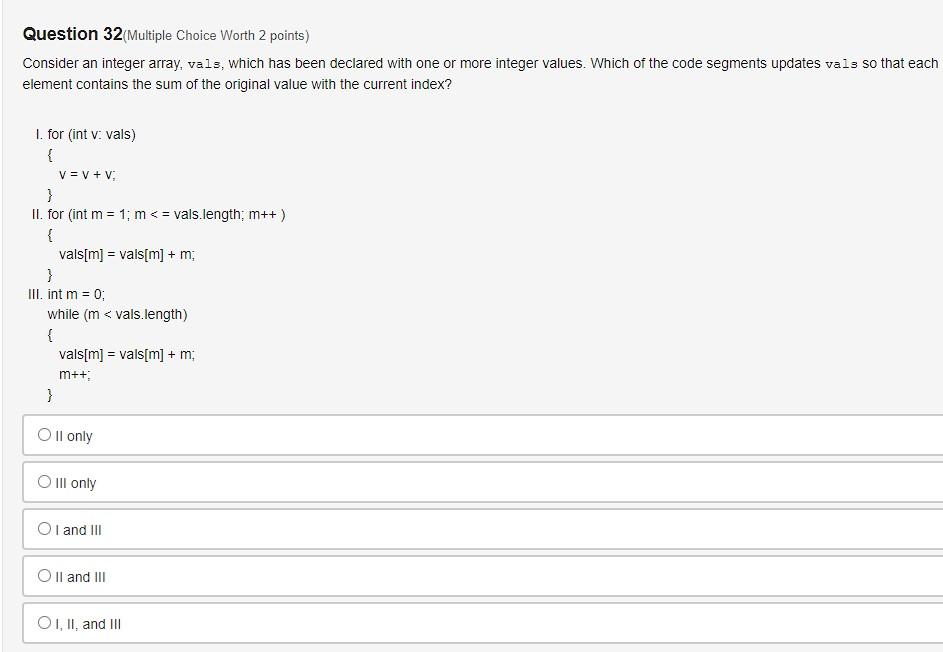Select the "II and III" radio button
The width and height of the screenshot is (943, 652).
44,575
